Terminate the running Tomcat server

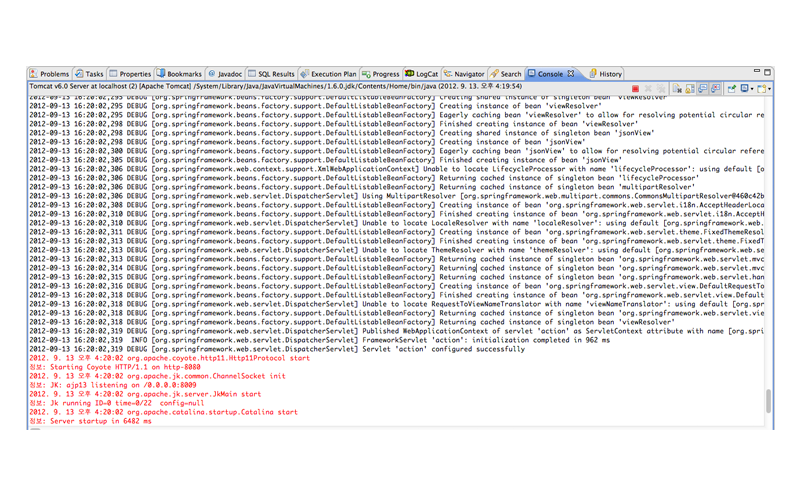pos(635,89)
